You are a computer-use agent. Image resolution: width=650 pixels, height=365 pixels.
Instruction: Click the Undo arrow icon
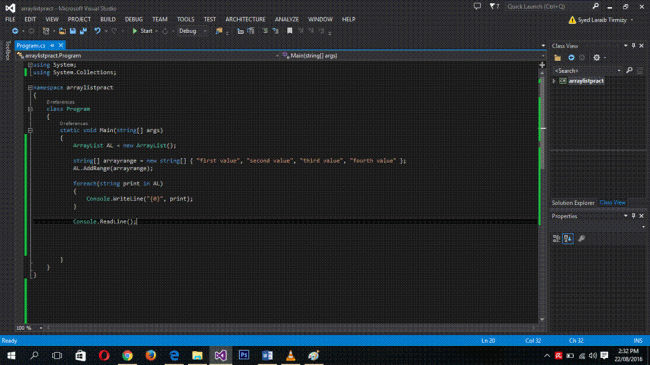click(x=97, y=31)
